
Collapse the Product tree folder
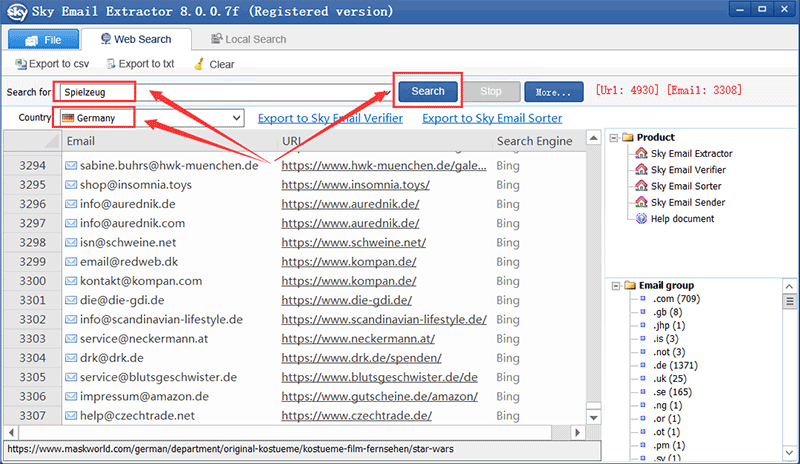pyautogui.click(x=614, y=137)
